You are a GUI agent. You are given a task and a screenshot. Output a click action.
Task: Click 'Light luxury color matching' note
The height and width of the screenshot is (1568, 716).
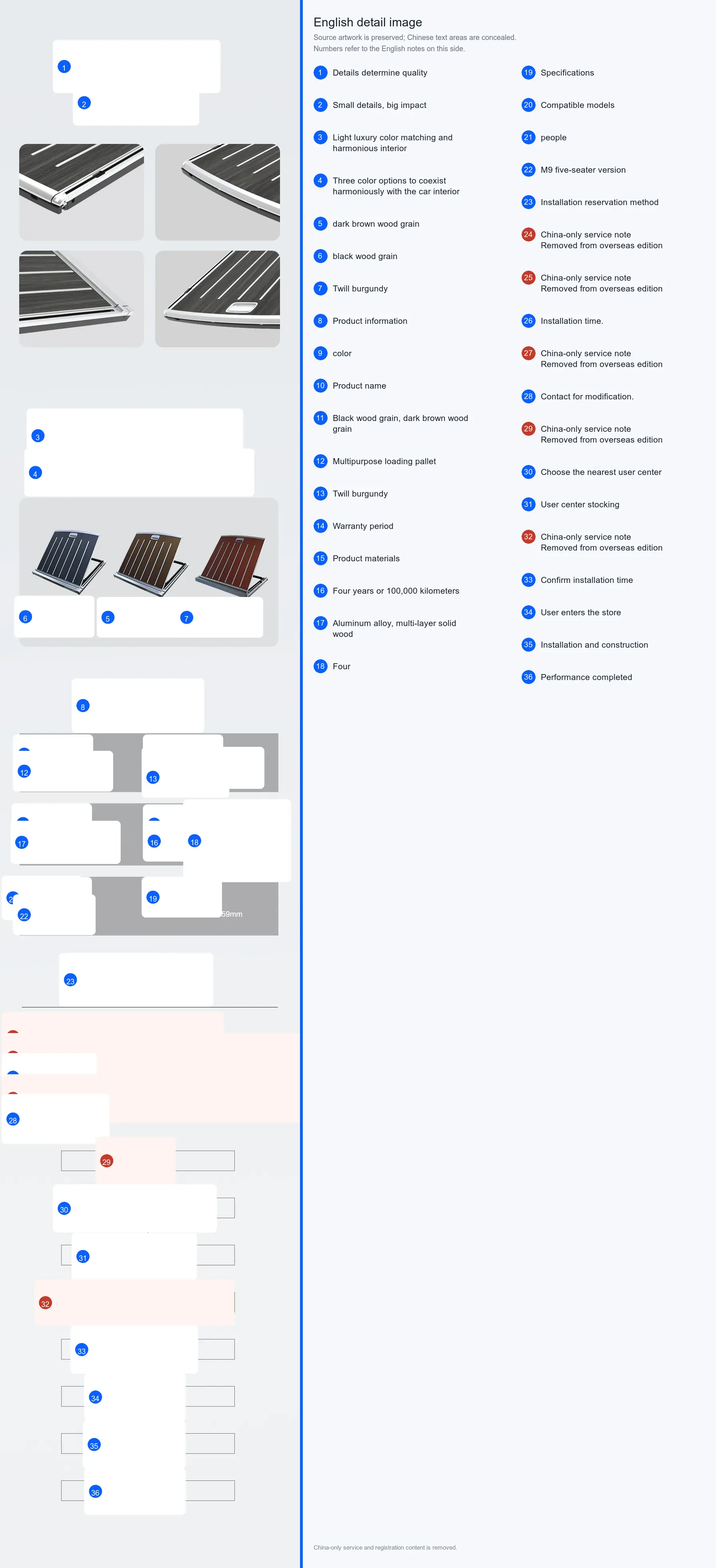(x=392, y=143)
